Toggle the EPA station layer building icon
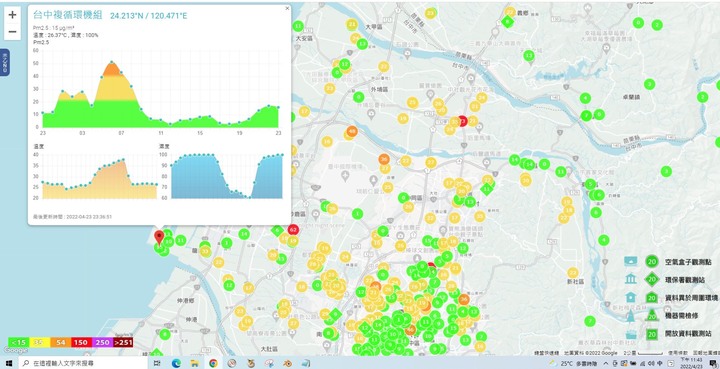This screenshot has width=720, height=369. [631, 279]
